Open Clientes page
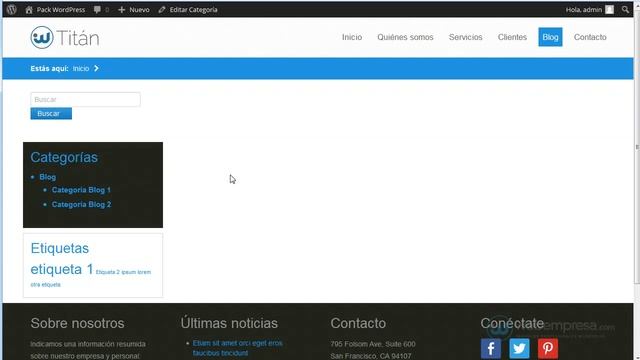This screenshot has height=360, width=640. pos(512,37)
